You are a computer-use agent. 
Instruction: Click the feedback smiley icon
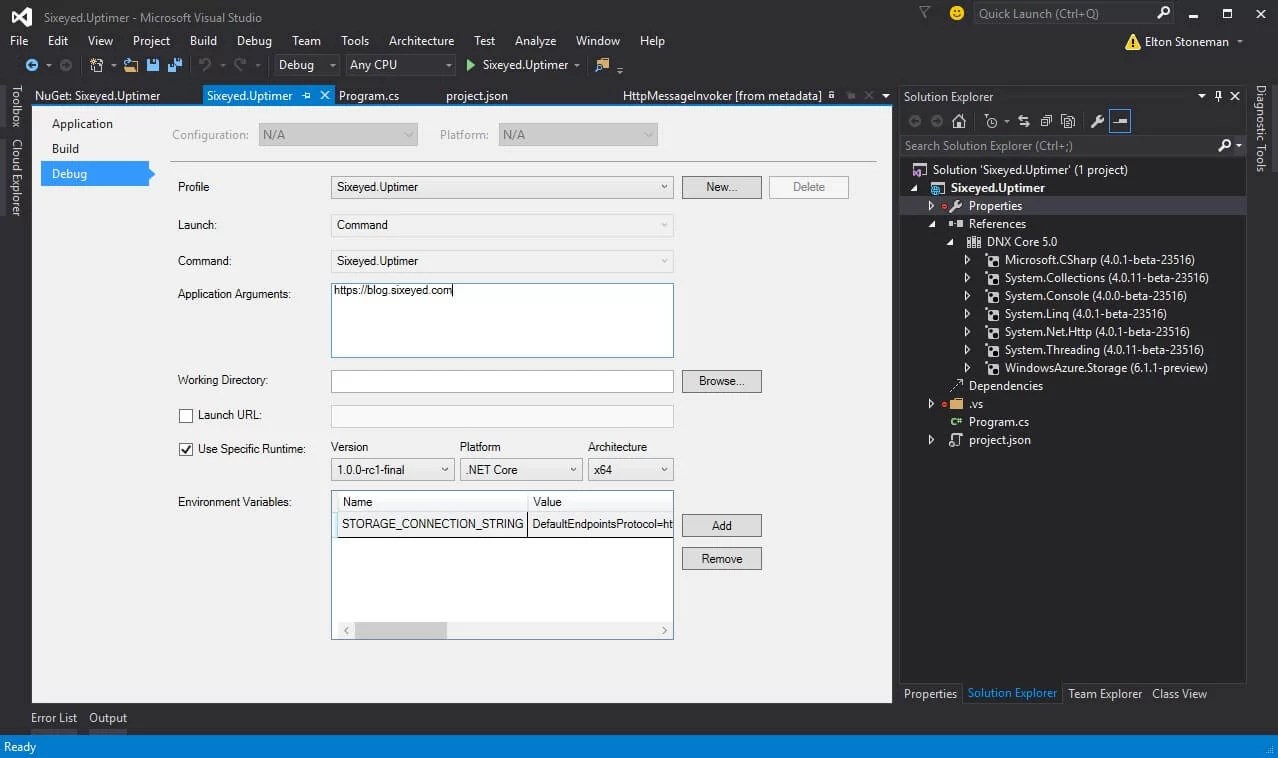(x=957, y=13)
